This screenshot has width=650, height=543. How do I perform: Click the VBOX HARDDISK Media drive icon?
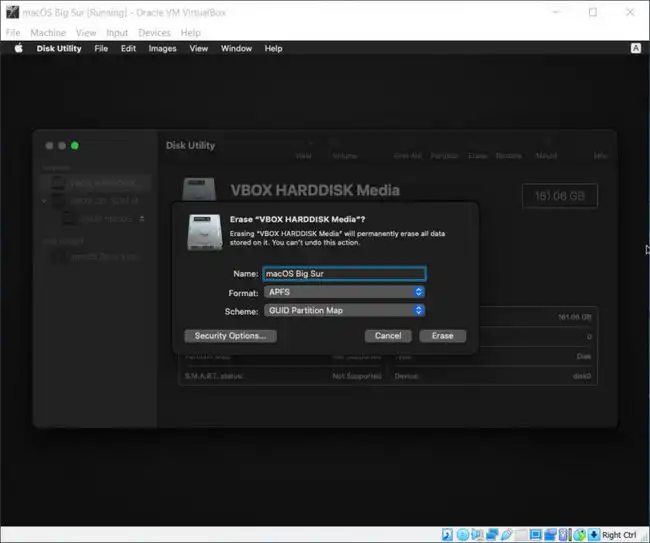[x=201, y=193]
